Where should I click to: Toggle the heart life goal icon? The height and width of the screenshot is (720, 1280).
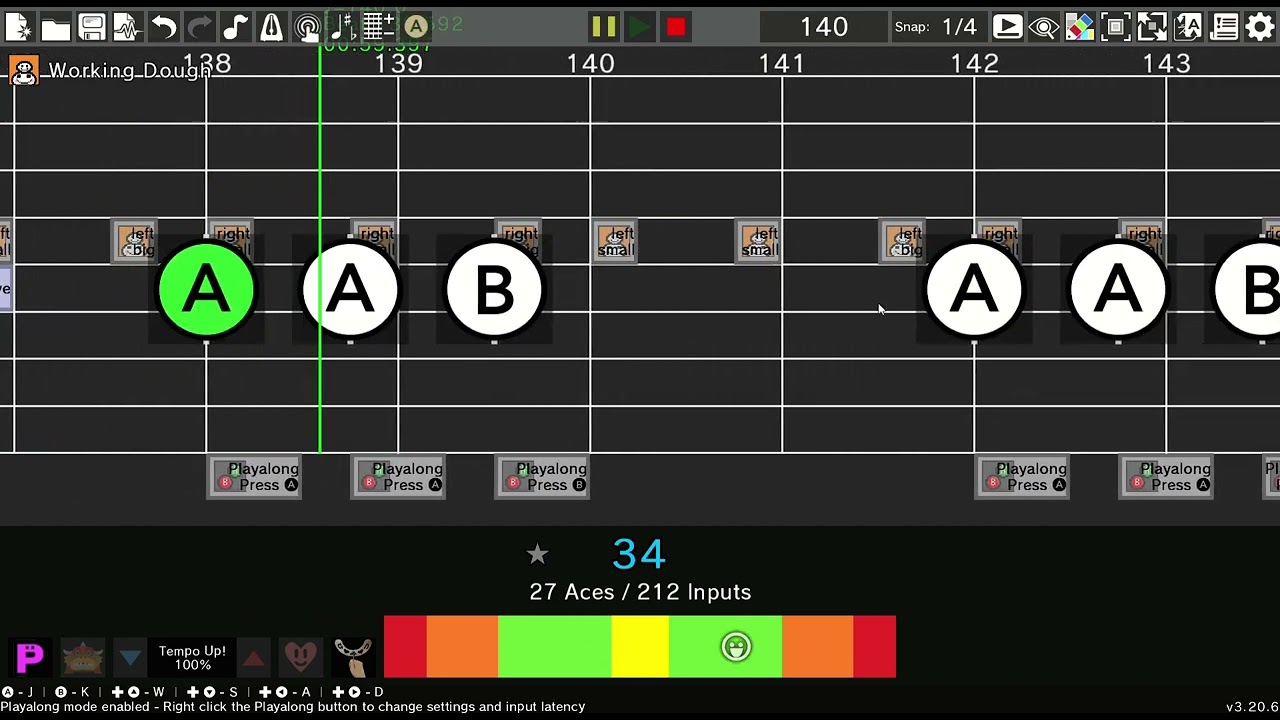point(300,657)
